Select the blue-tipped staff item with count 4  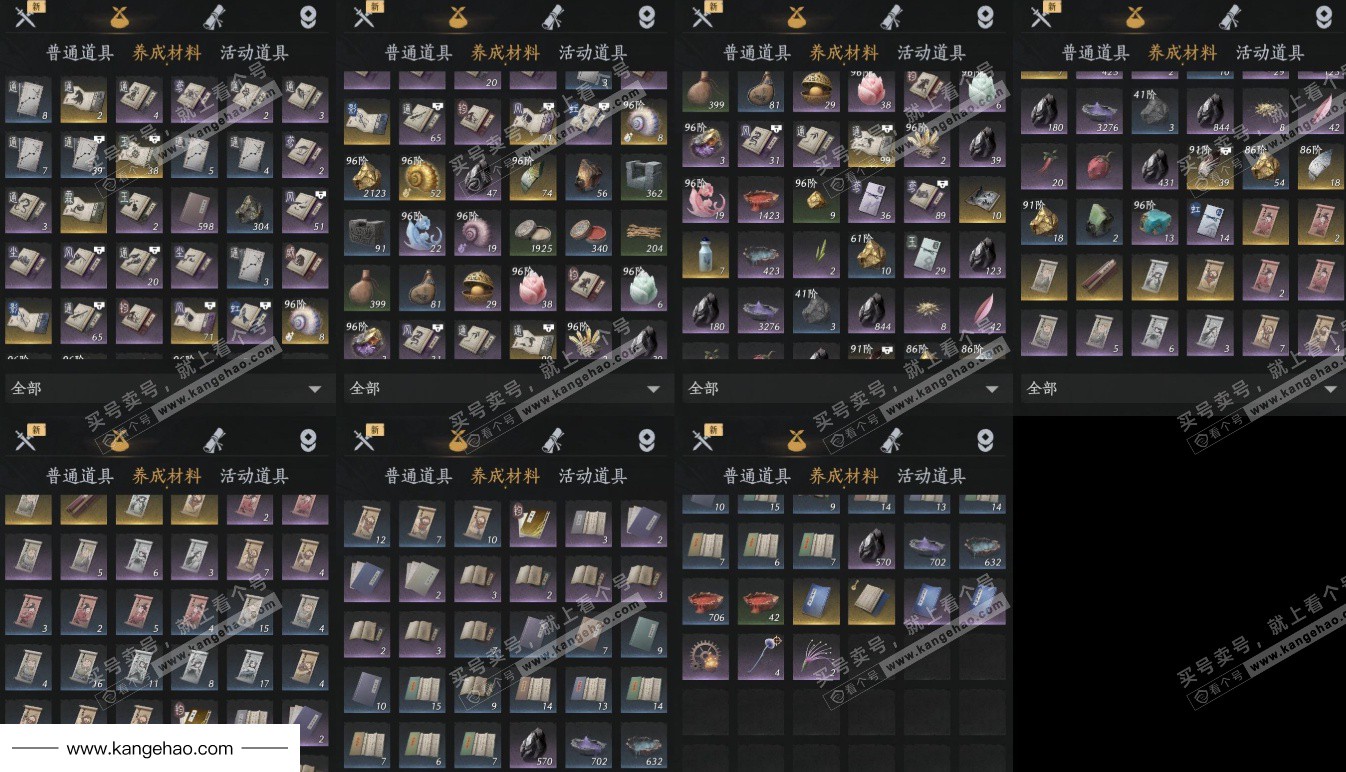(x=762, y=656)
